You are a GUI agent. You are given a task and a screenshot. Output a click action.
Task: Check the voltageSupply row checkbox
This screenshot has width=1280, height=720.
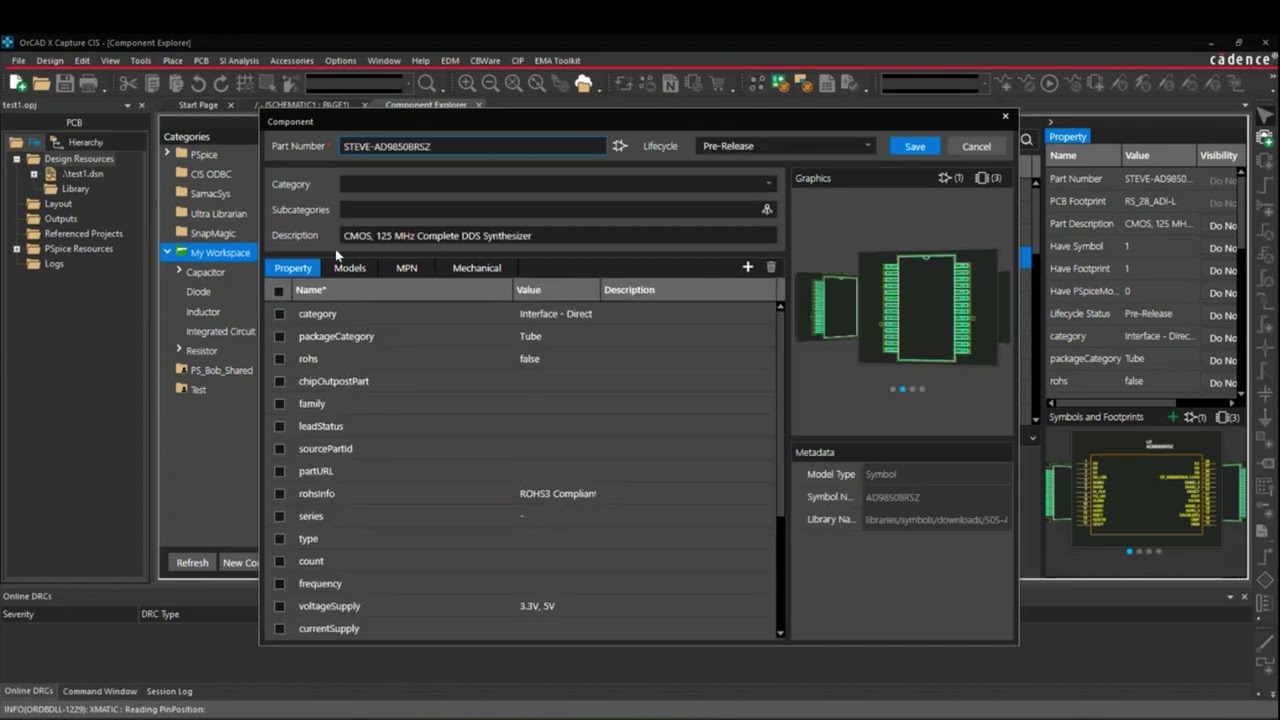pyautogui.click(x=279, y=607)
